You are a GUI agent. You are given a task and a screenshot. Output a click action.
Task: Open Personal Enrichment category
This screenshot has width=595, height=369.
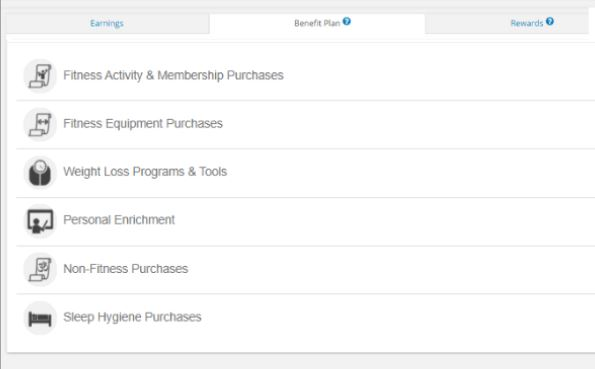[x=119, y=220]
